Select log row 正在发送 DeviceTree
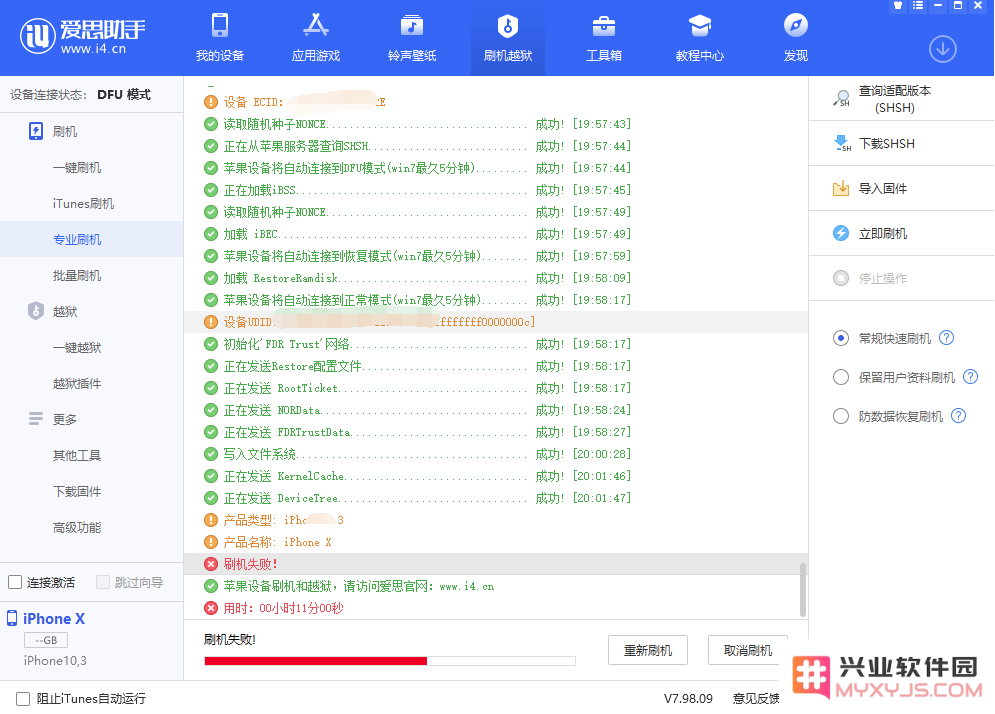The height and width of the screenshot is (714, 995). tap(496, 498)
